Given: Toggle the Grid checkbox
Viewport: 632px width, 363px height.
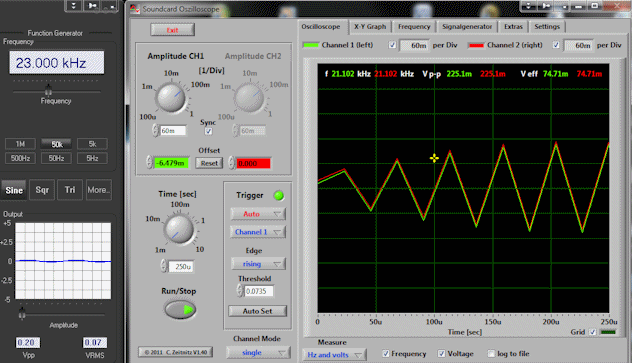Looking at the screenshot, I should click(x=592, y=332).
